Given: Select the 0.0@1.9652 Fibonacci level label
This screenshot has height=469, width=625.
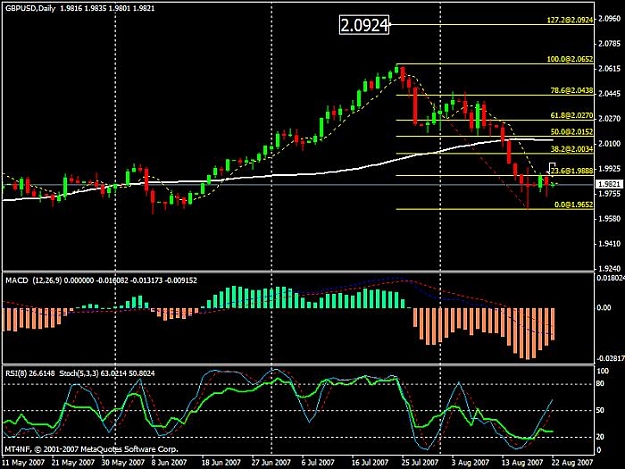Looking at the screenshot, I should click(x=574, y=204).
